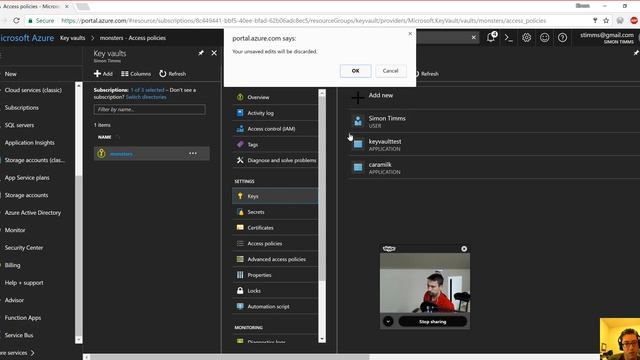The height and width of the screenshot is (360, 640).
Task: Pin the Key vaults blade
Action: coord(201,53)
